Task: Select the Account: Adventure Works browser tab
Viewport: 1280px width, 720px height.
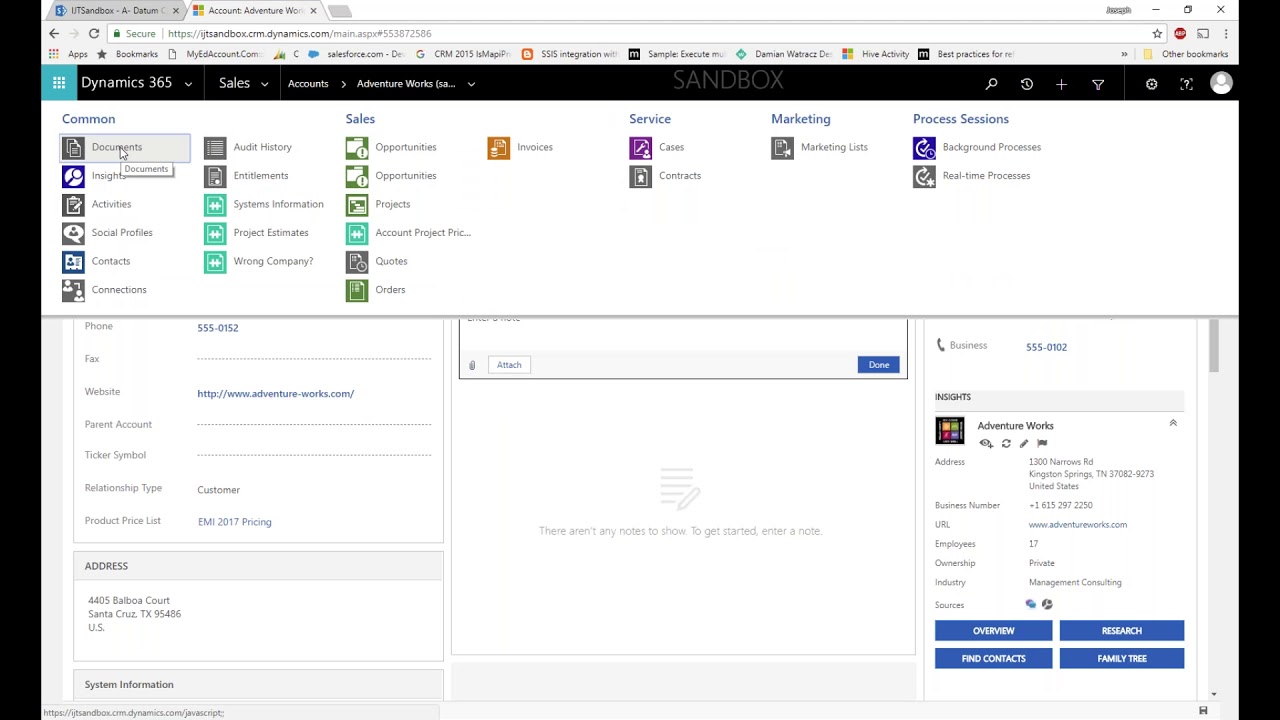Action: (x=255, y=11)
